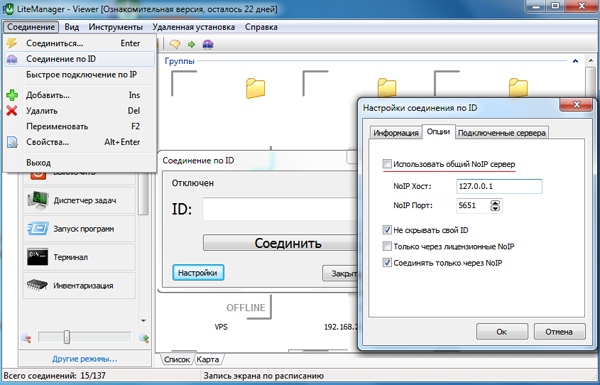Click the lightning bolt connect icon
The width and height of the screenshot is (600, 385).
pyautogui.click(x=12, y=43)
